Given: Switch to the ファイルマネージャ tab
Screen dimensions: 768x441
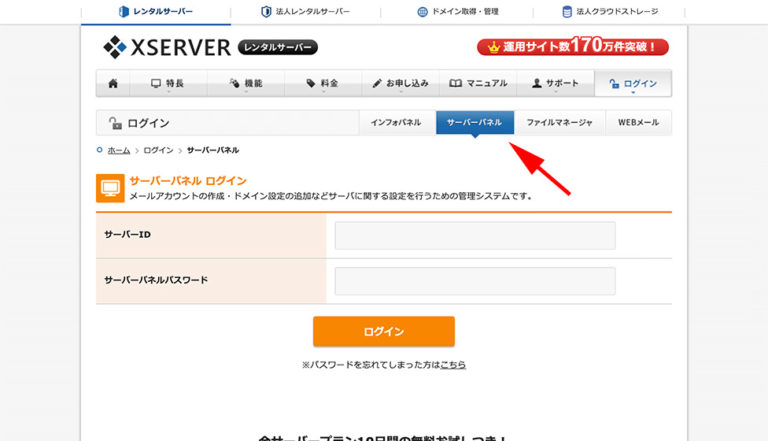Looking at the screenshot, I should click(x=560, y=122).
